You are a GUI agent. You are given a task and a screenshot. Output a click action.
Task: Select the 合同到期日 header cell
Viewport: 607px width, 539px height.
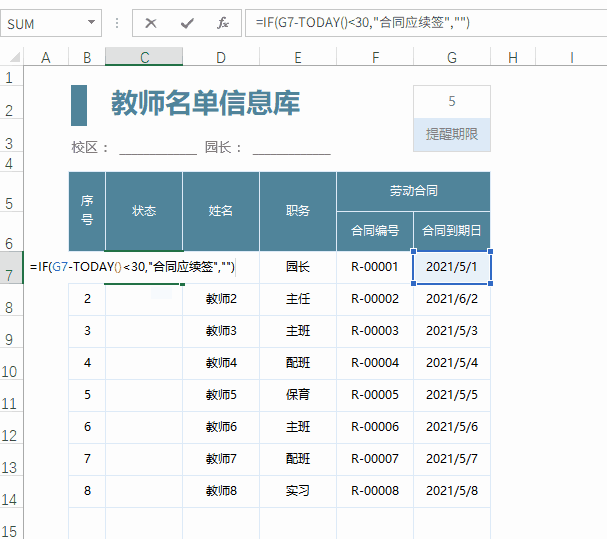[x=452, y=231]
